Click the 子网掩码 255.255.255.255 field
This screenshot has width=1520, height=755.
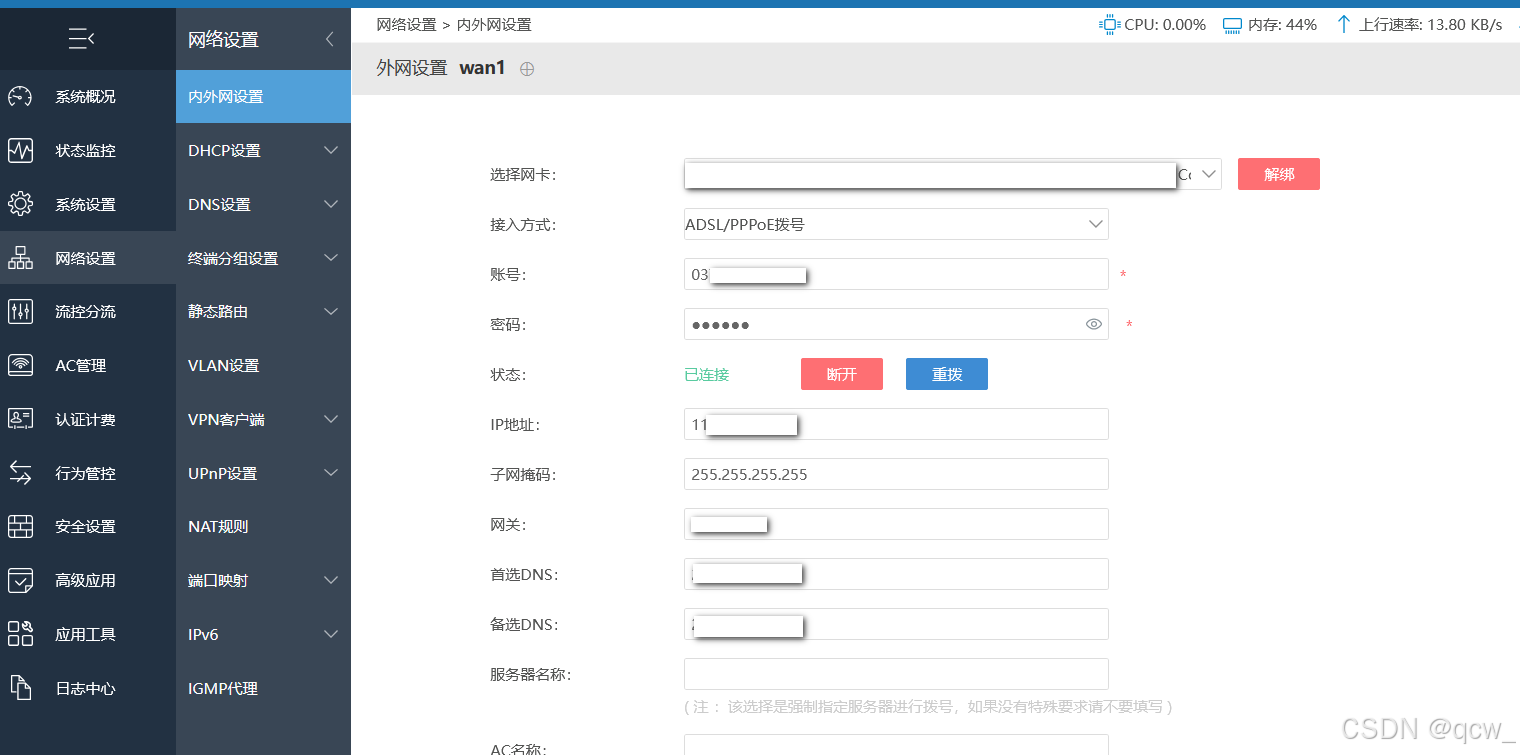pos(896,474)
